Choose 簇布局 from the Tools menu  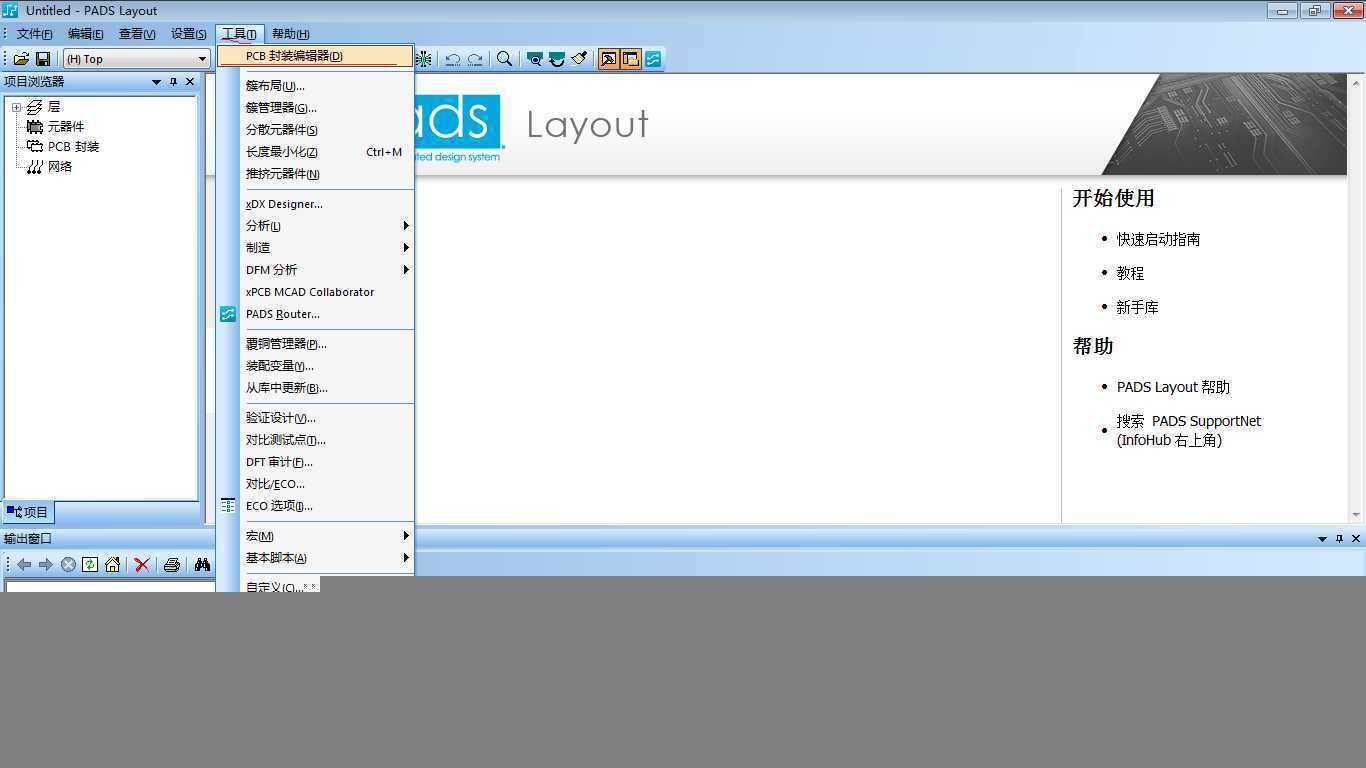[316, 86]
